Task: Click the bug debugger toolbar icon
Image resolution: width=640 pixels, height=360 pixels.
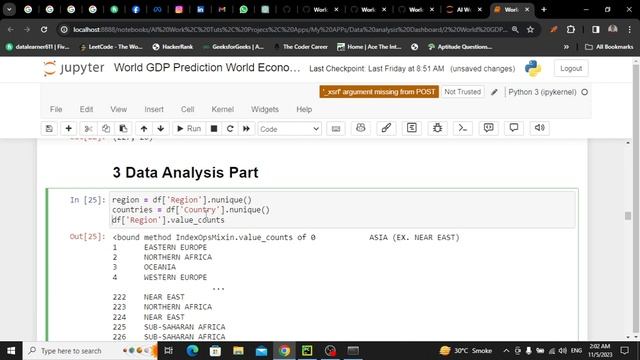Action: pos(438,128)
